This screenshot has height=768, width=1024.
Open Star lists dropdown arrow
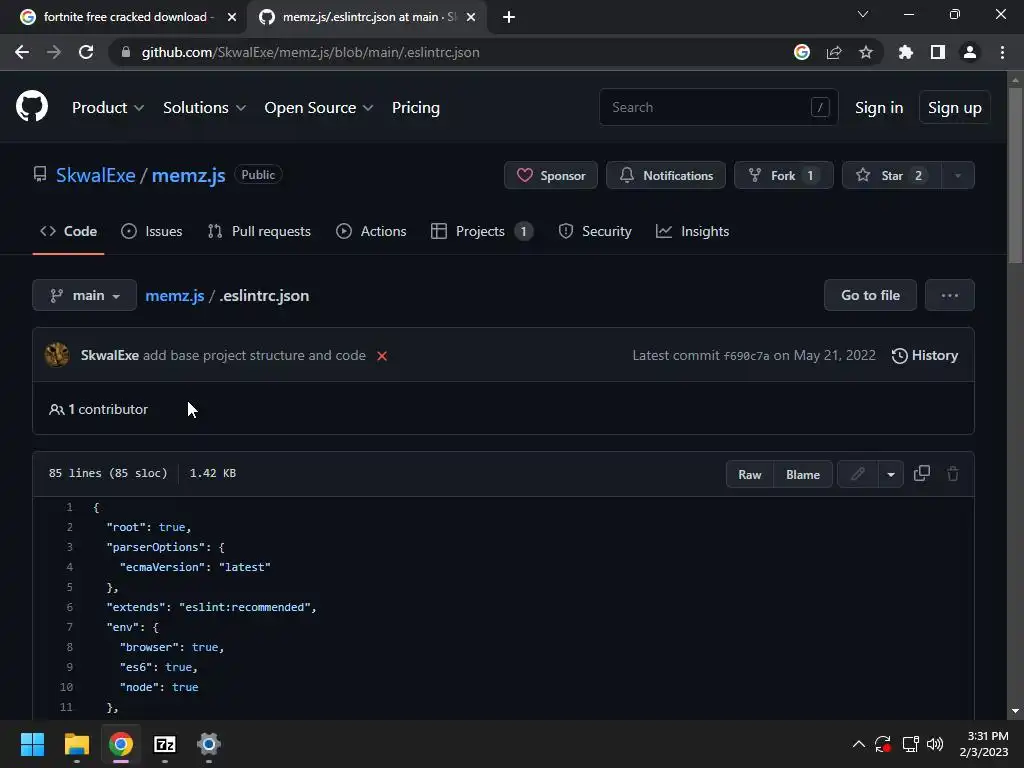tap(957, 175)
